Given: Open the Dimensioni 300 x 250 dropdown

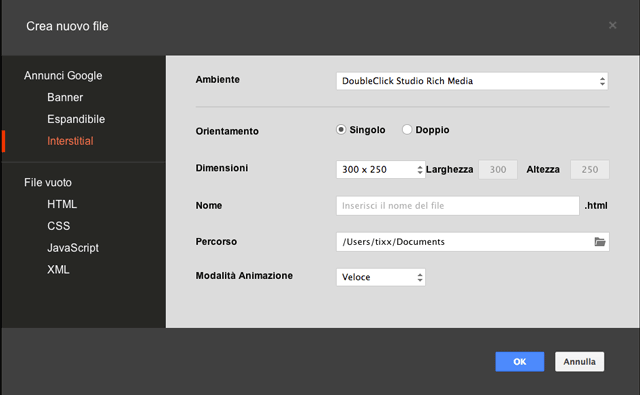Looking at the screenshot, I should pyautogui.click(x=381, y=169).
